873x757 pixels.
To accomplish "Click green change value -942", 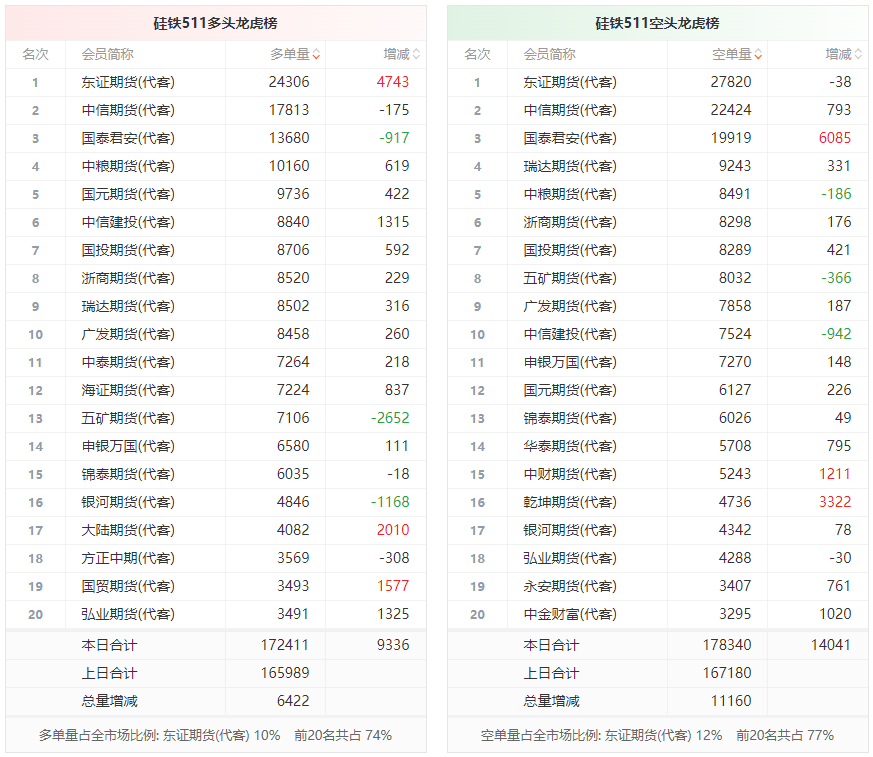I will [836, 334].
